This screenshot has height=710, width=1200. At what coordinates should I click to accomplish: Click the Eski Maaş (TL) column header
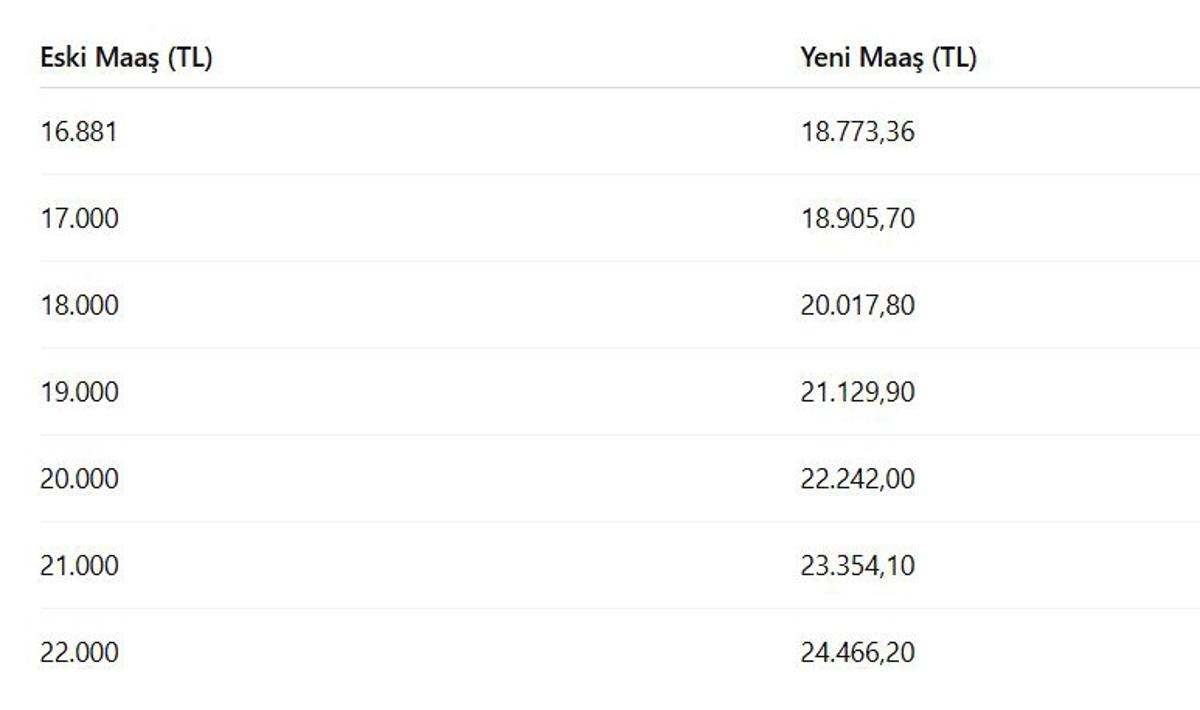126,58
